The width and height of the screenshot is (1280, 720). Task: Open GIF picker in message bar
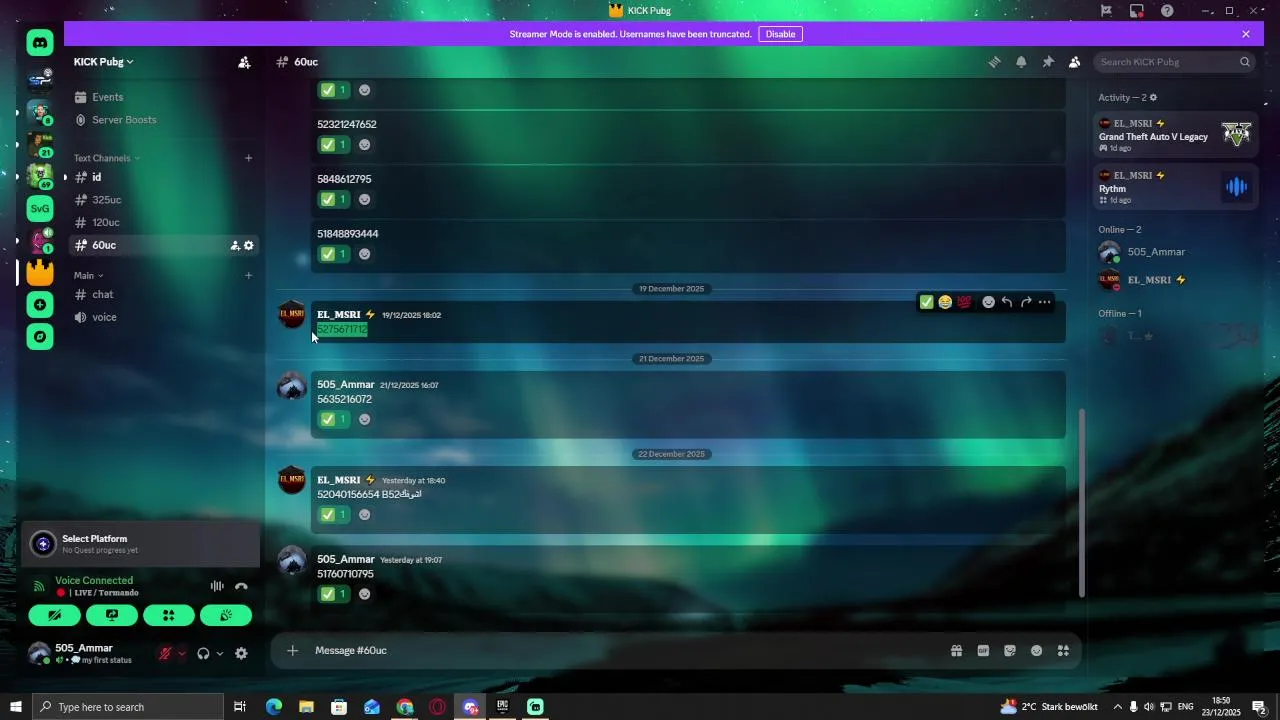[x=983, y=651]
